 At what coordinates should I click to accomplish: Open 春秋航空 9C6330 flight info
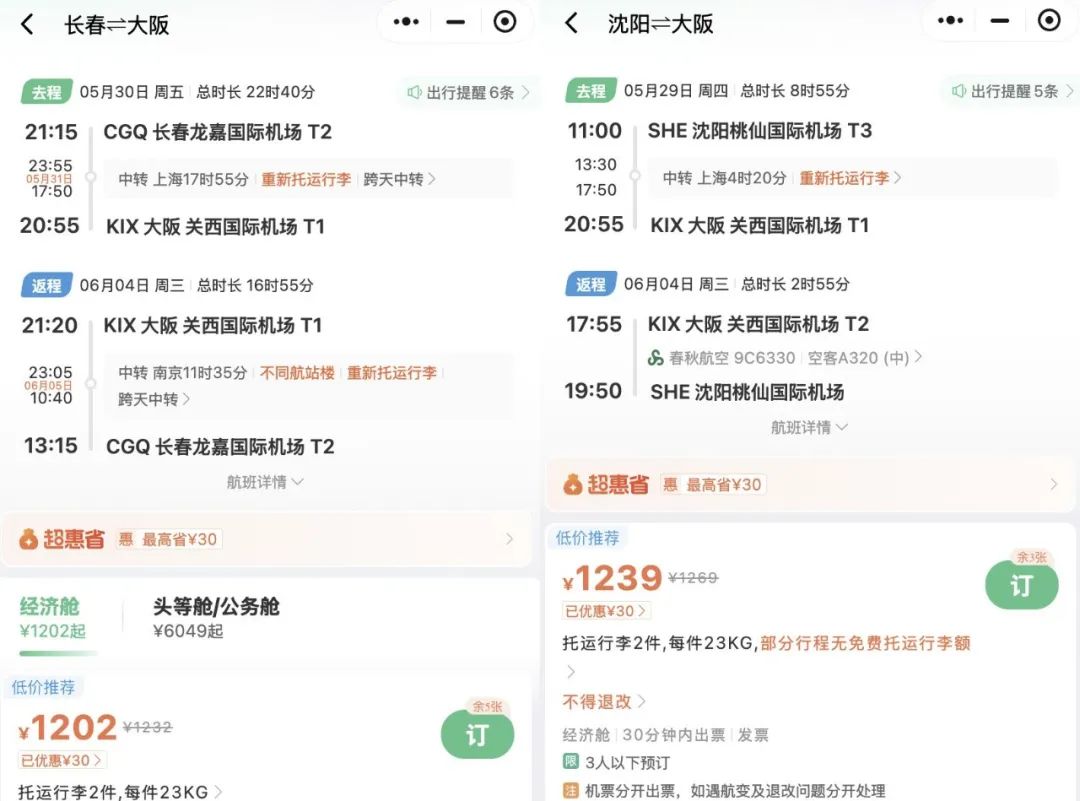785,358
